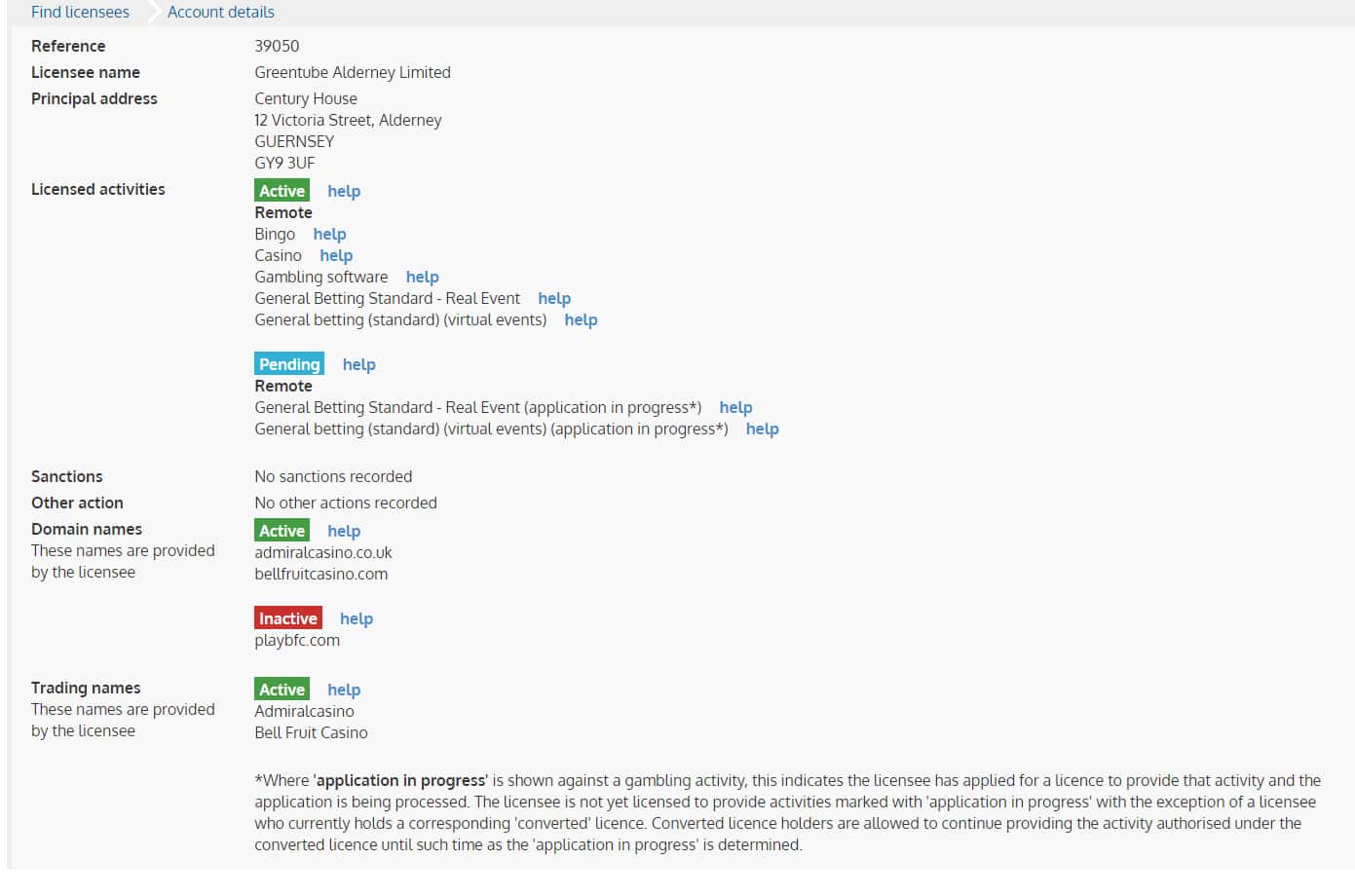Click the green Active licensed activities badge
The width and height of the screenshot is (1355, 896).
282,191
